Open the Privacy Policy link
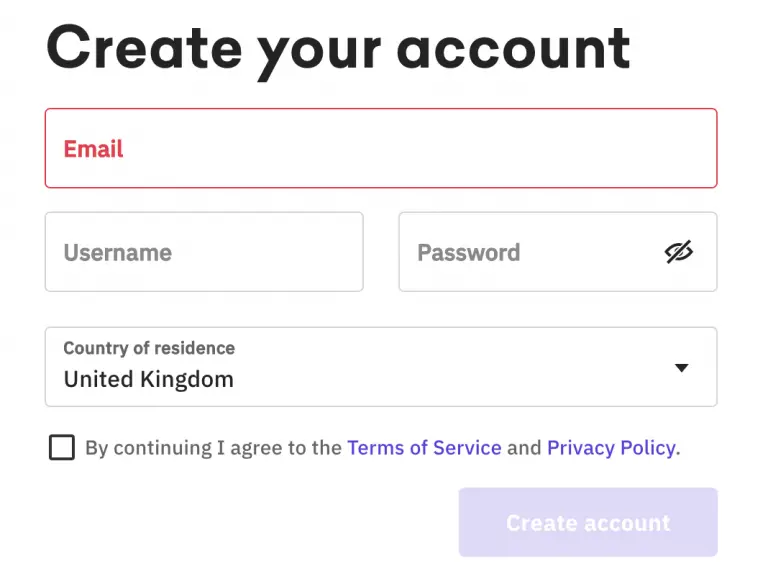The height and width of the screenshot is (584, 768). pyautogui.click(x=611, y=448)
